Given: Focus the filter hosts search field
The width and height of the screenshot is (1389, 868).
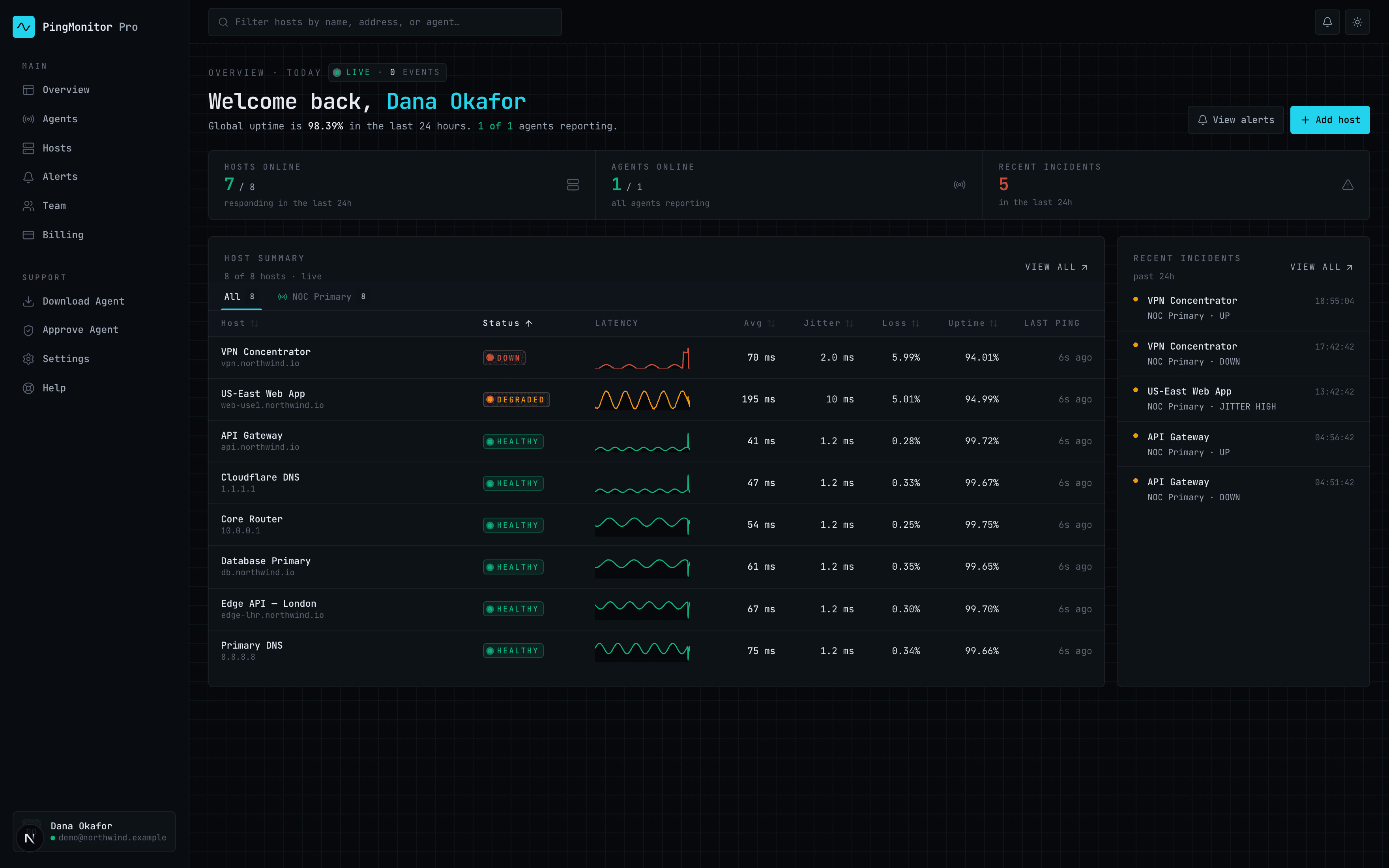Looking at the screenshot, I should click(385, 22).
